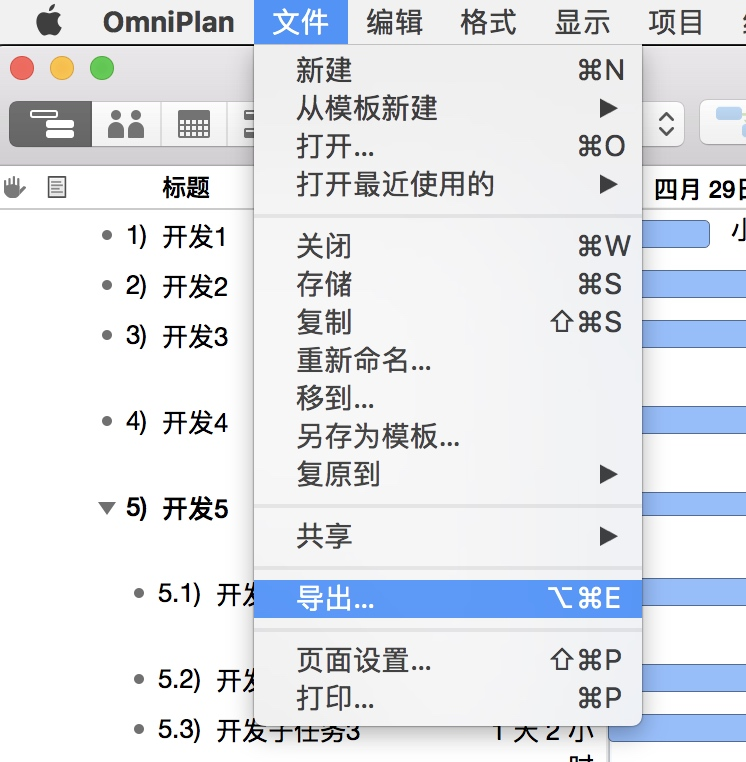Click the green zoom window button

click(102, 68)
